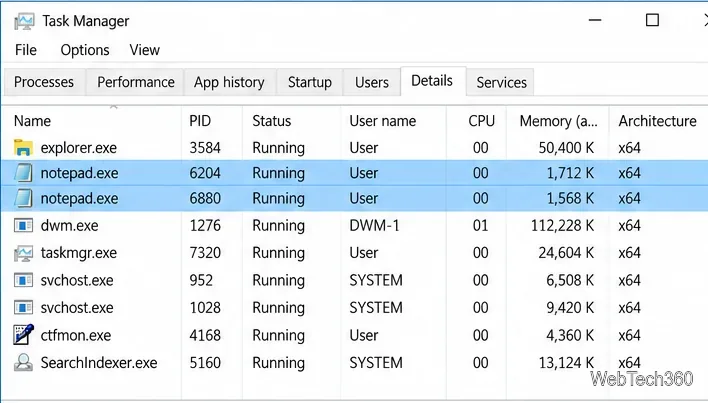The image size is (708, 403).
Task: Click SYSTEM user of SearchIndexer.exe
Action: (376, 363)
